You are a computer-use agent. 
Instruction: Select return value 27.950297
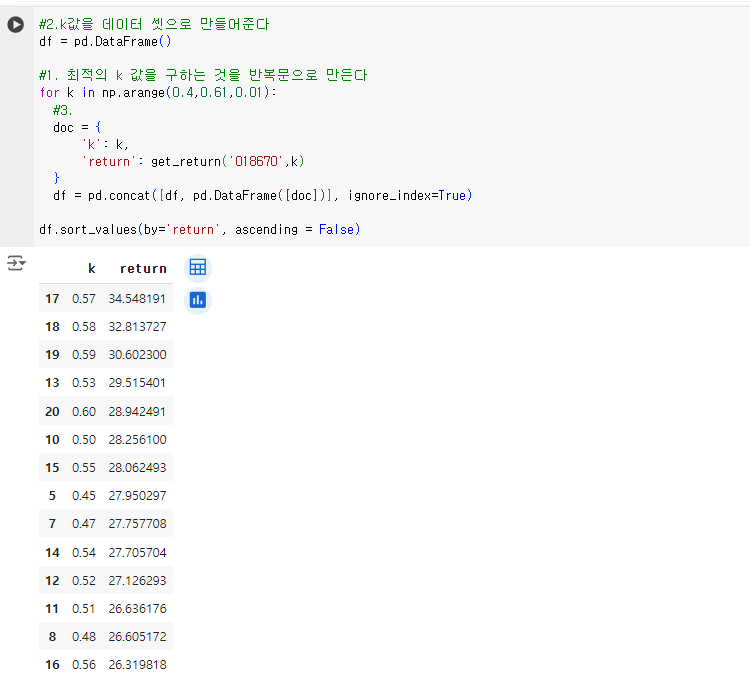tap(137, 496)
